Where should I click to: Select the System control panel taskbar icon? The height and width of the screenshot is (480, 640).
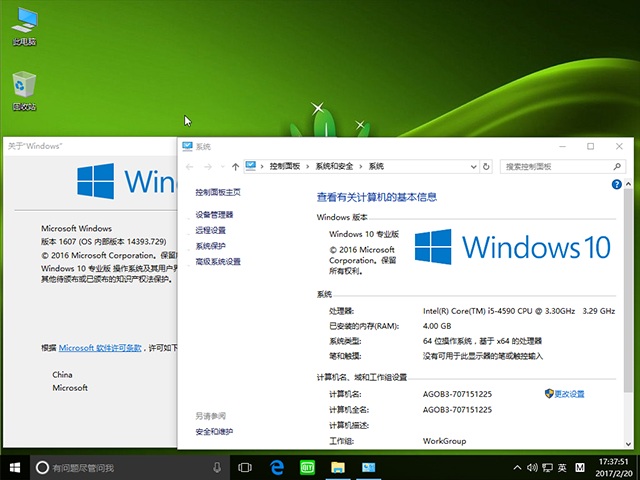tap(369, 468)
